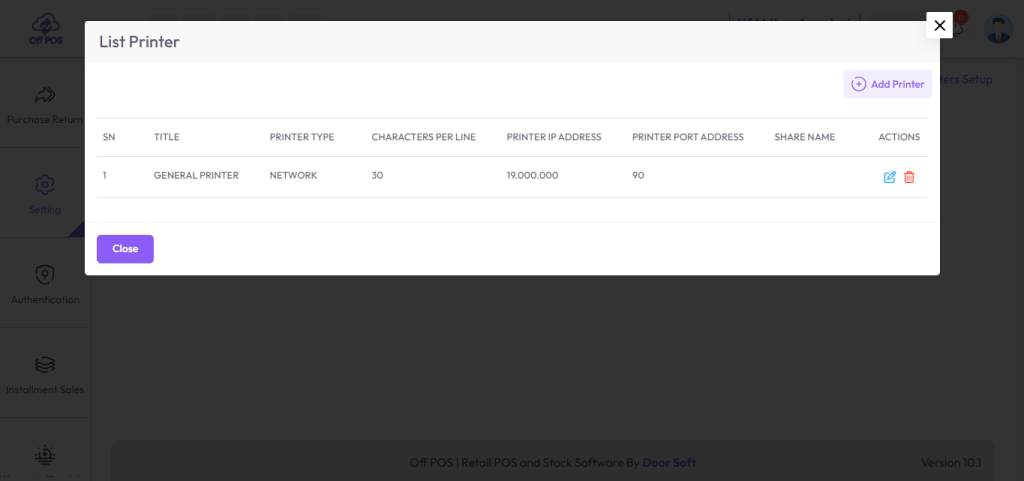Screen dimensions: 1024x481
Task: Click the plus icon inside Add Printer
Action: point(859,84)
